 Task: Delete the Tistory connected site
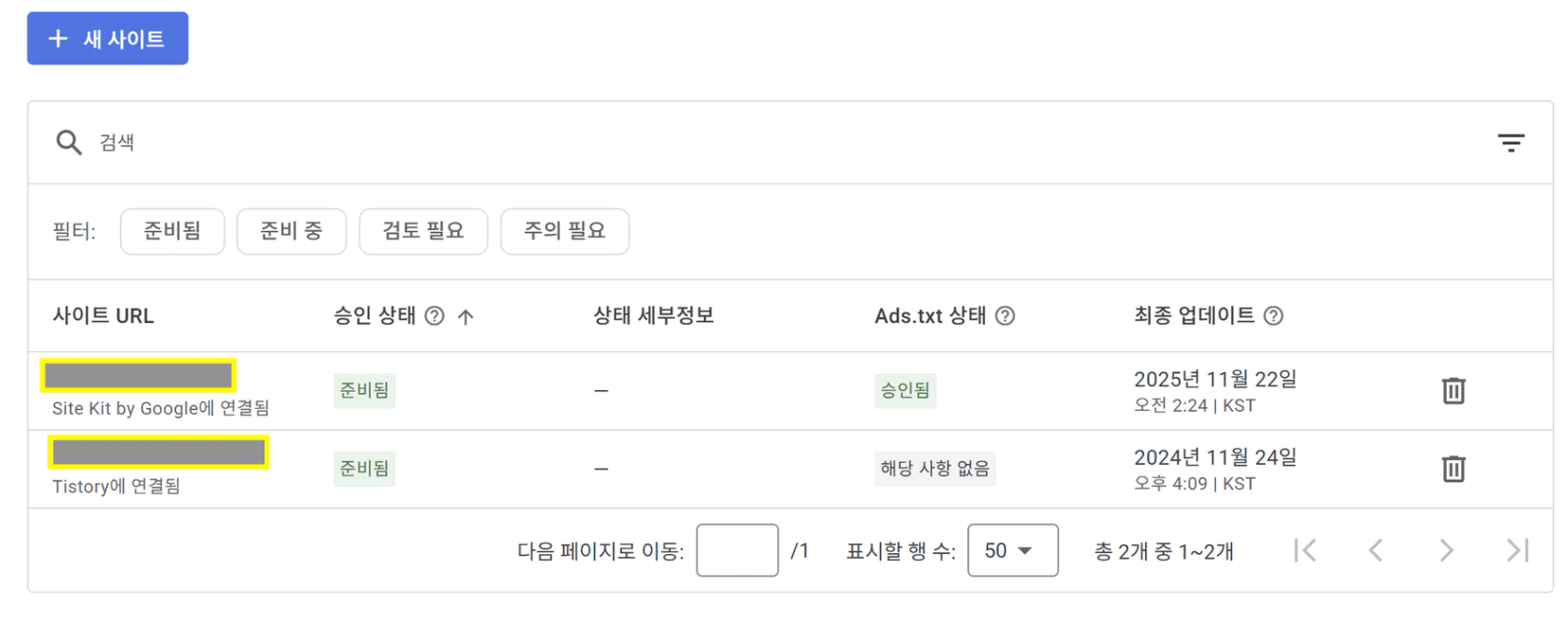click(x=1453, y=468)
